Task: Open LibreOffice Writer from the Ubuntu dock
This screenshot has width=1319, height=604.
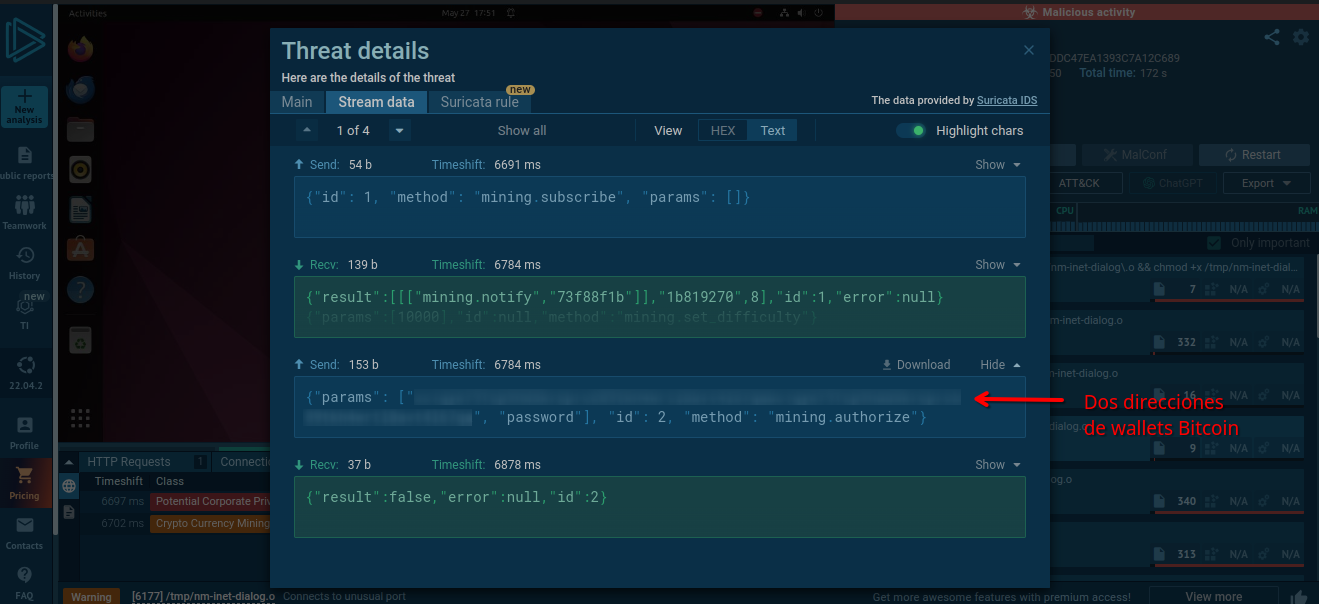Action: click(80, 210)
